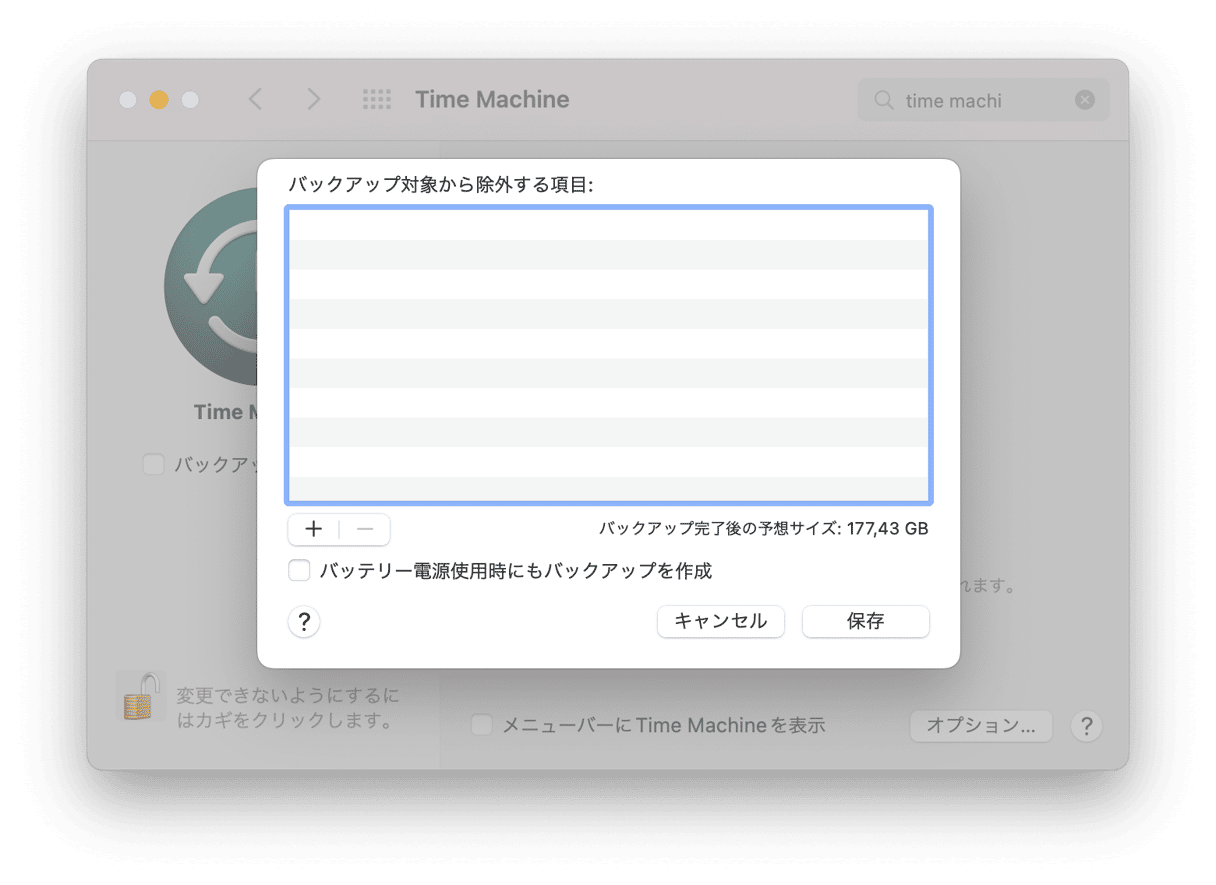Screen dimensions: 1216x885
Task: Click the 変更できないようにするには lock description text
Action: [288, 708]
